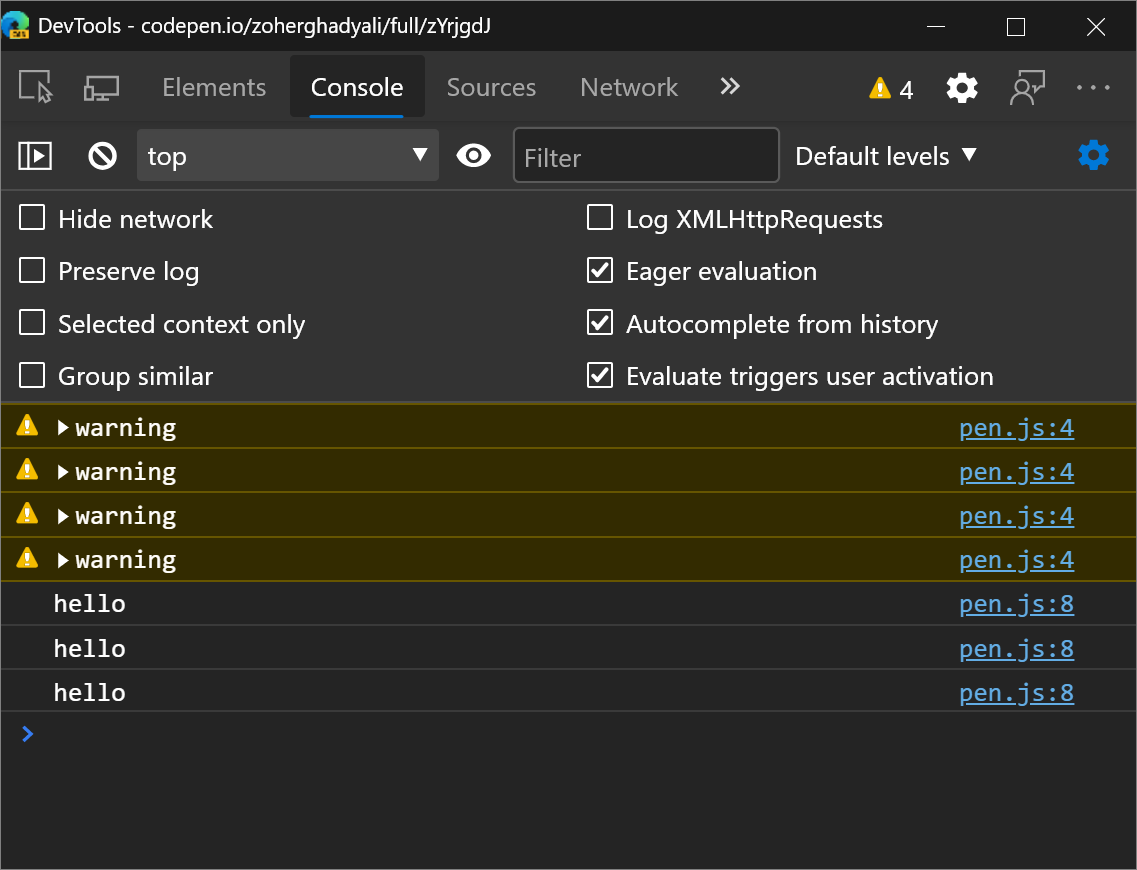The height and width of the screenshot is (870, 1137).
Task: Check the Log XMLHttpRequests option
Action: click(x=600, y=218)
